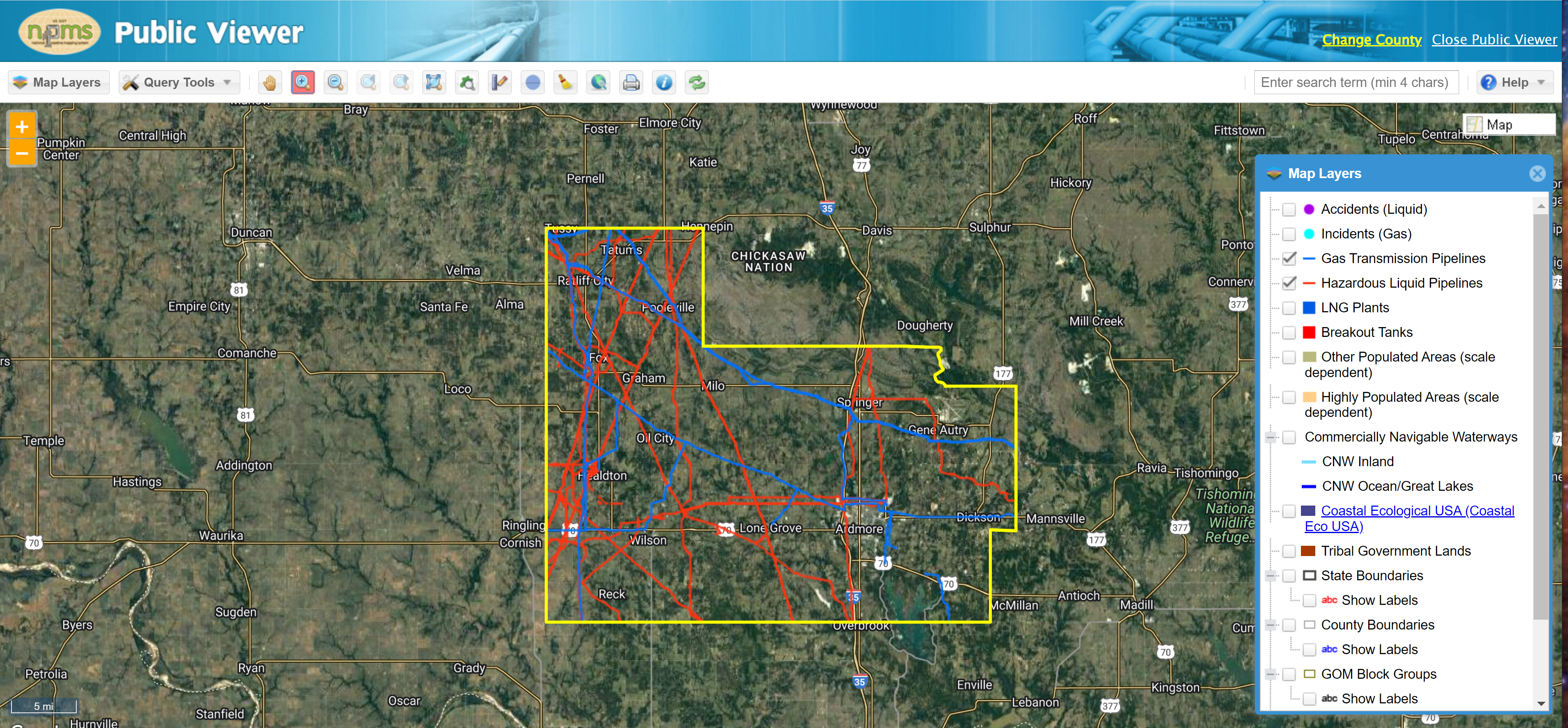Select the Zoom Out magnifier tool
This screenshot has width=1568, height=728.
click(x=336, y=82)
